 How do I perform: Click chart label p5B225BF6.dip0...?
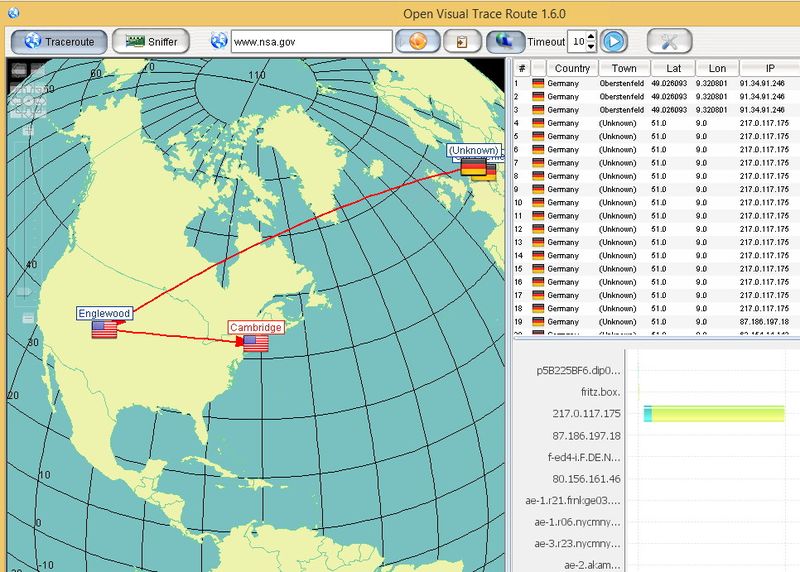(578, 370)
